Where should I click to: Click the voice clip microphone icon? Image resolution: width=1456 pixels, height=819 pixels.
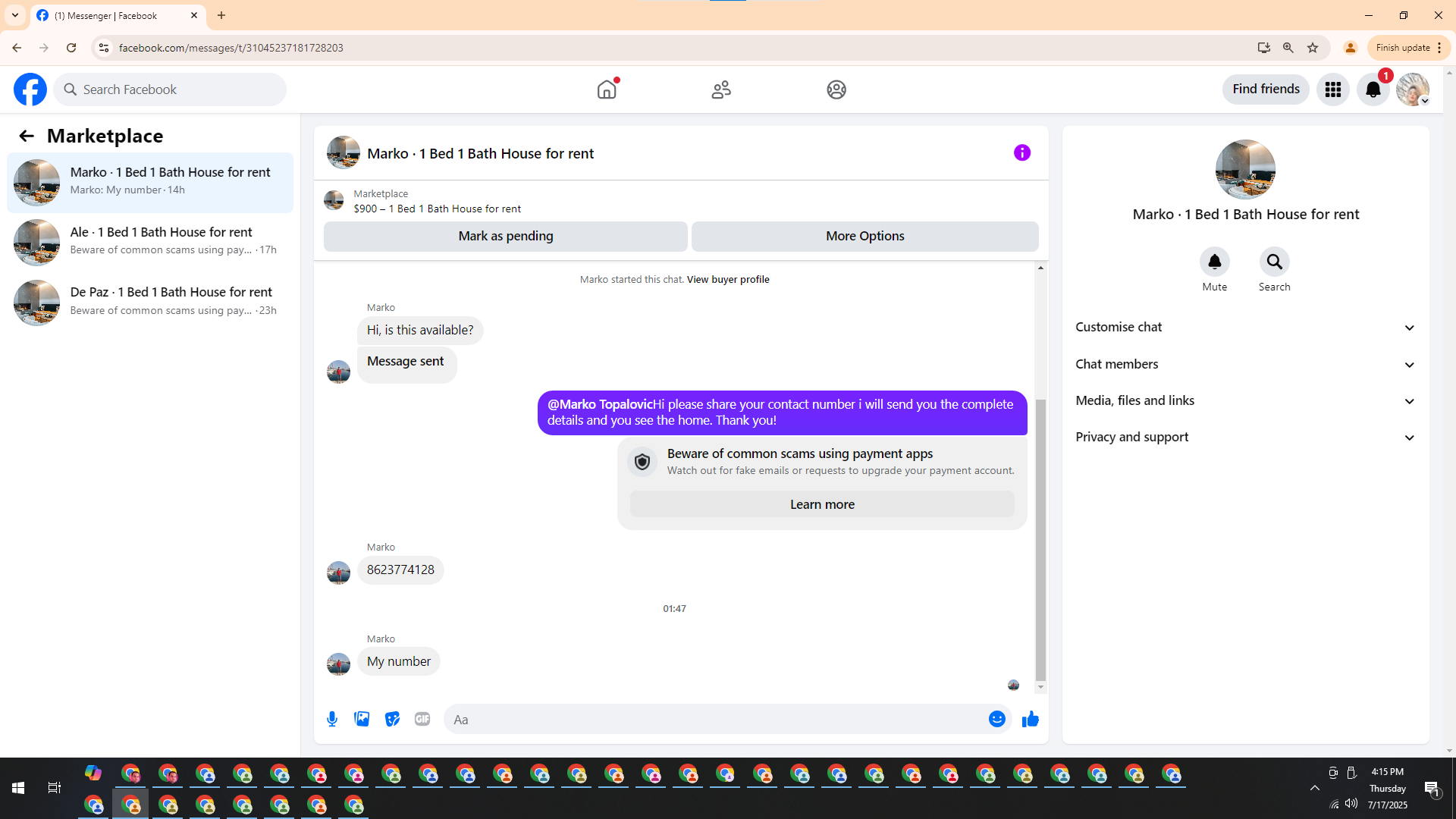pos(332,719)
